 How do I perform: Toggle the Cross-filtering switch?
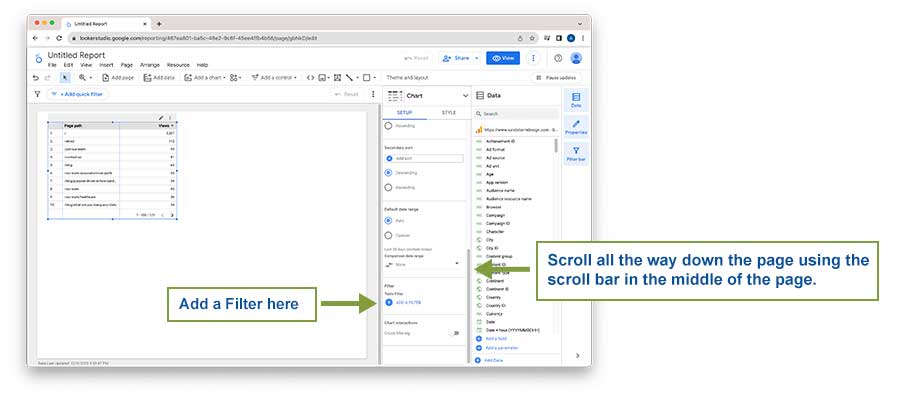click(456, 333)
